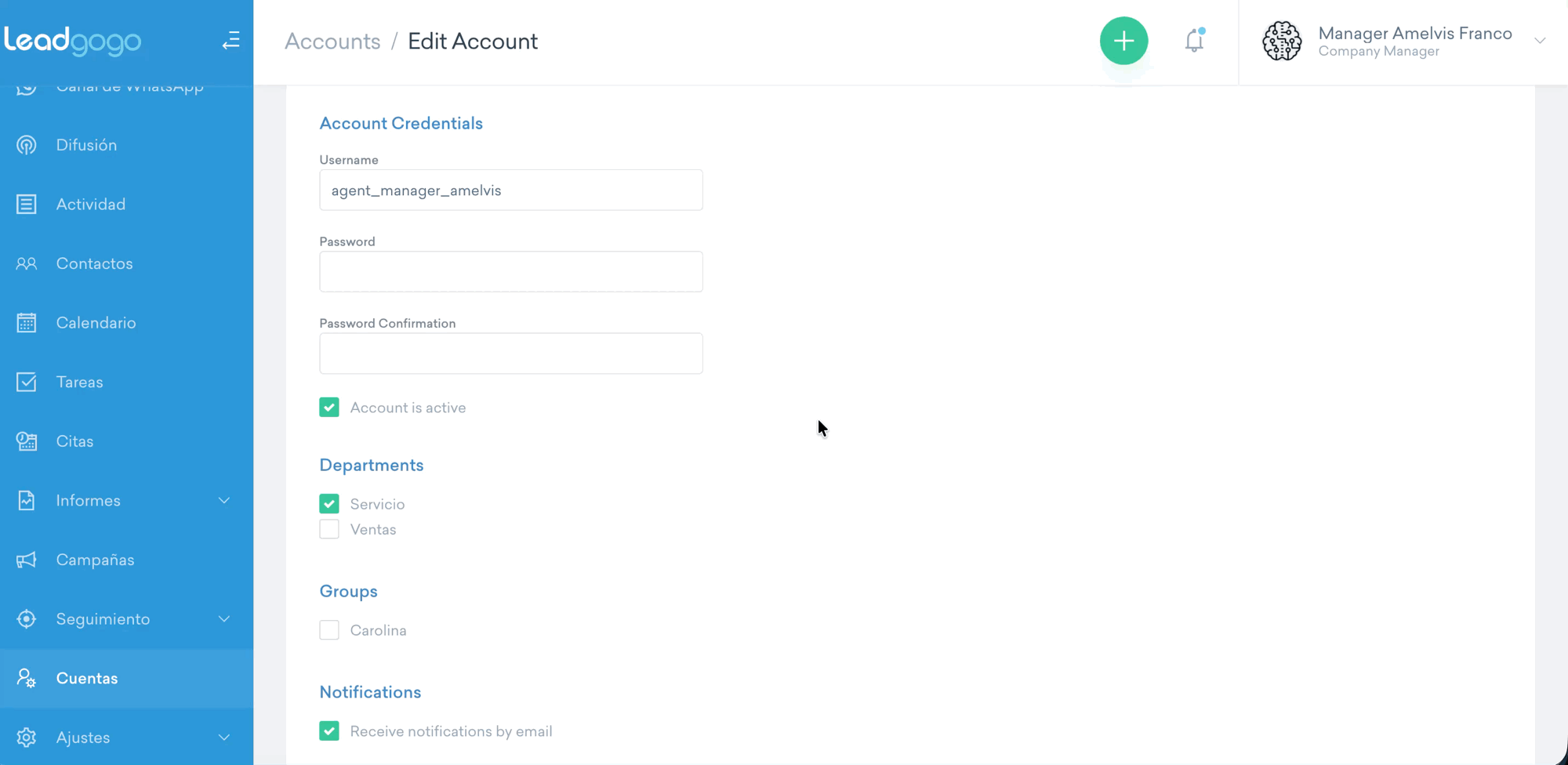
Task: Click into the Password field
Action: (x=511, y=272)
